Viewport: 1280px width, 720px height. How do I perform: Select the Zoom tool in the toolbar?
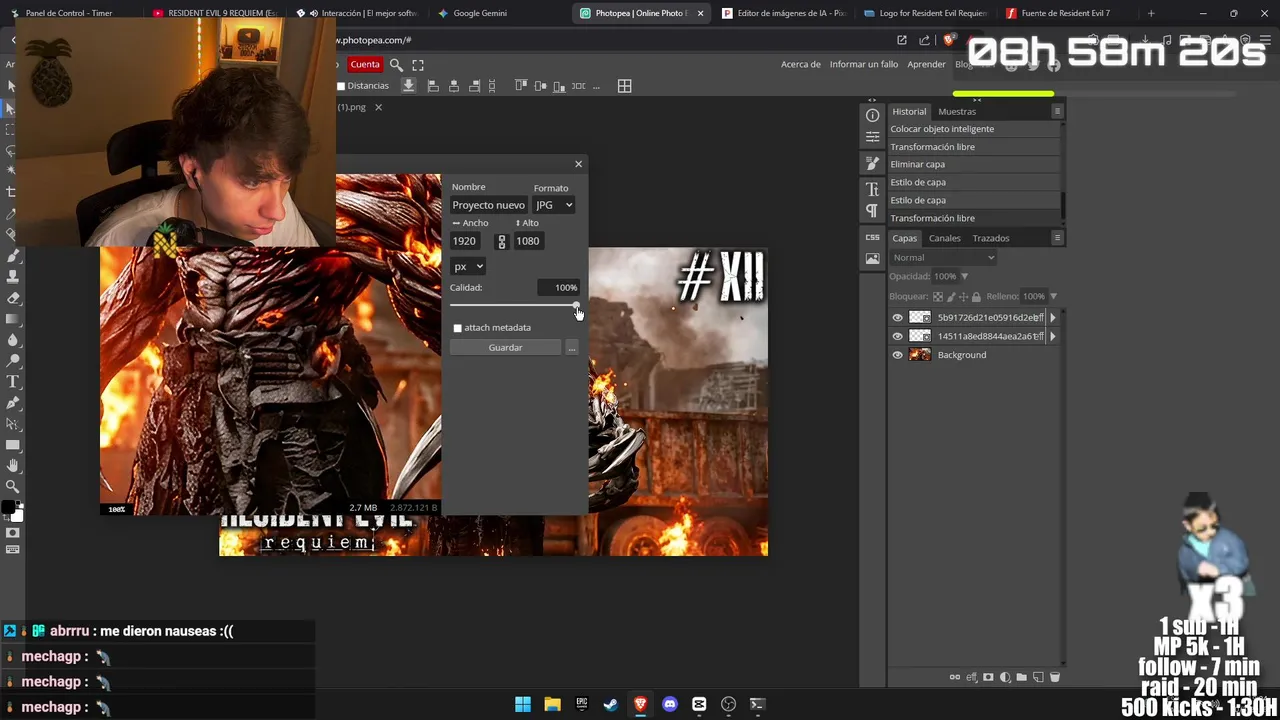[13, 486]
